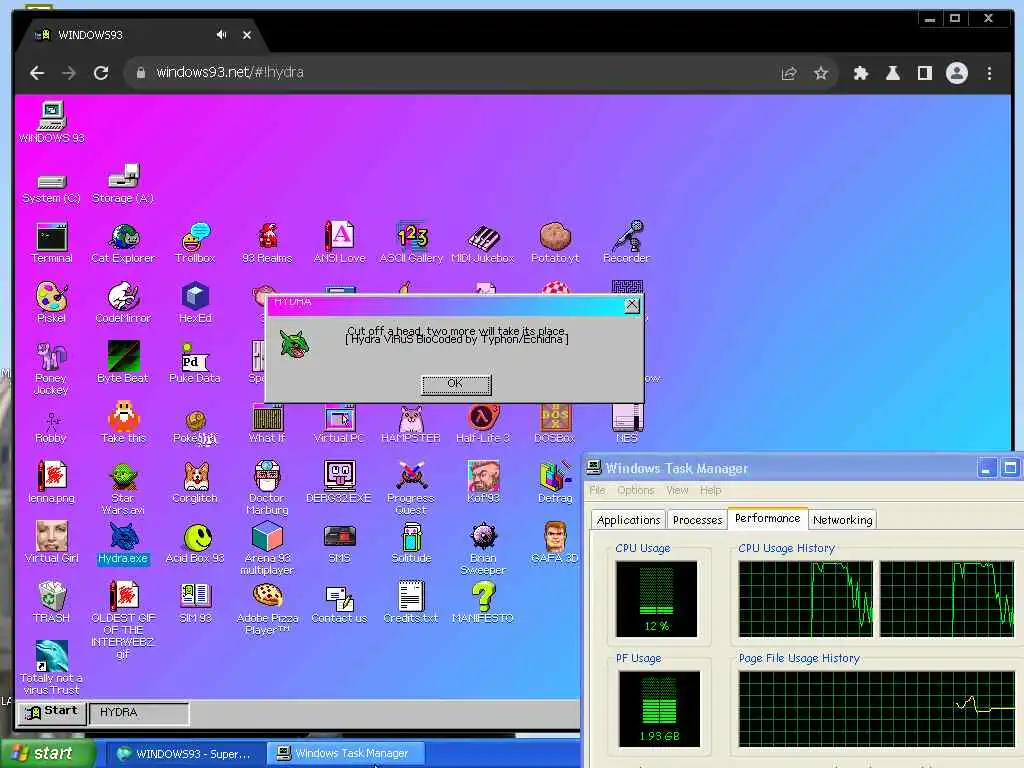Select the Performance tab in Task Manager
1024x768 pixels.
767,518
